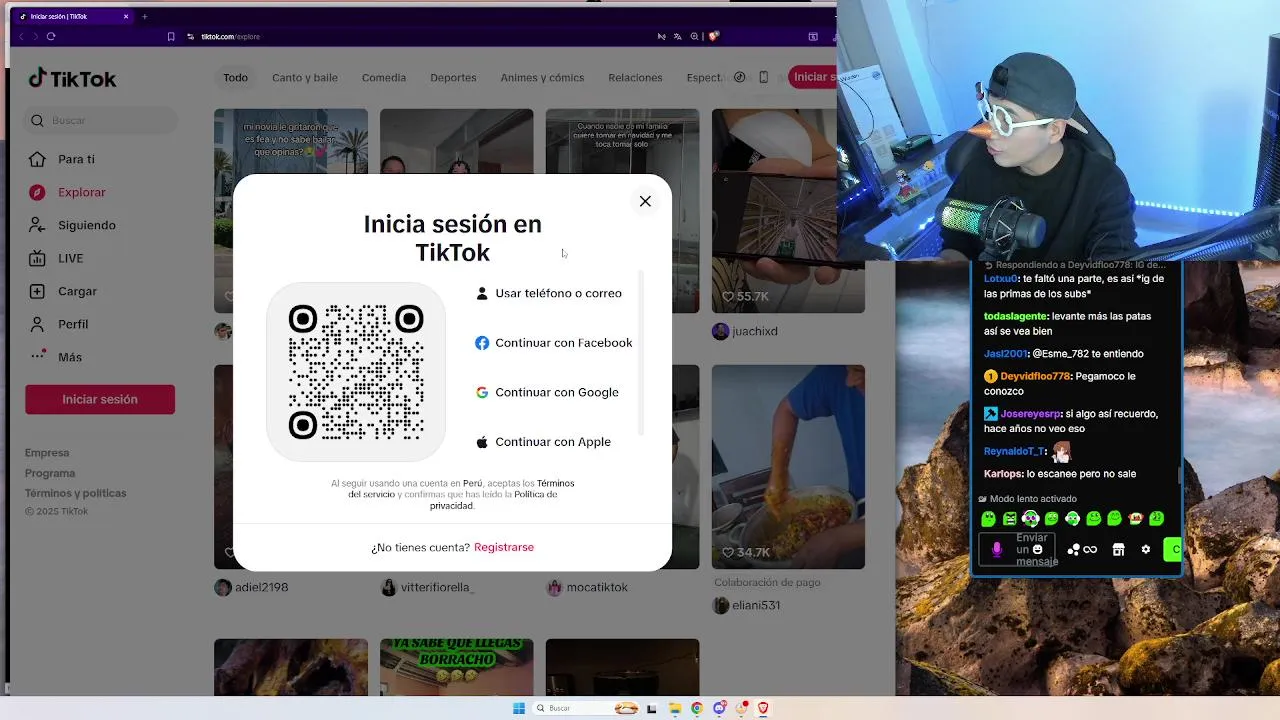Open File Explorer from the taskbar

pyautogui.click(x=675, y=708)
